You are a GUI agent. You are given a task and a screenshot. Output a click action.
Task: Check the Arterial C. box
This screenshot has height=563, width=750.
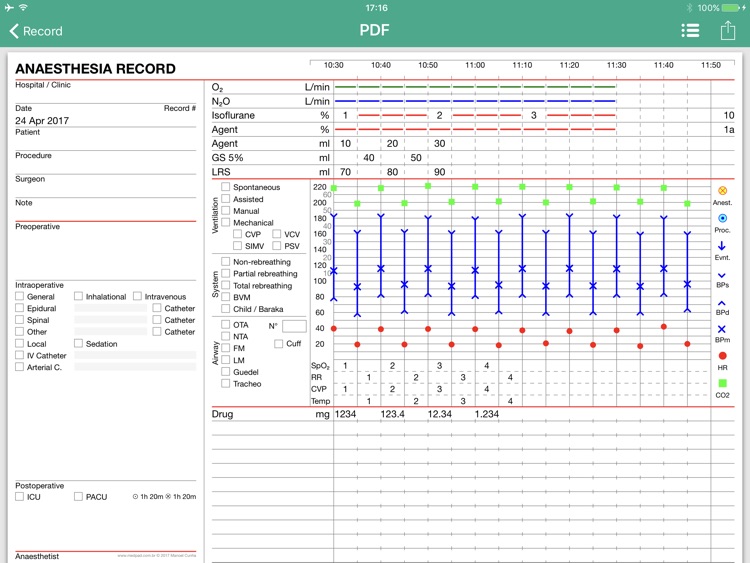pyautogui.click(x=20, y=367)
